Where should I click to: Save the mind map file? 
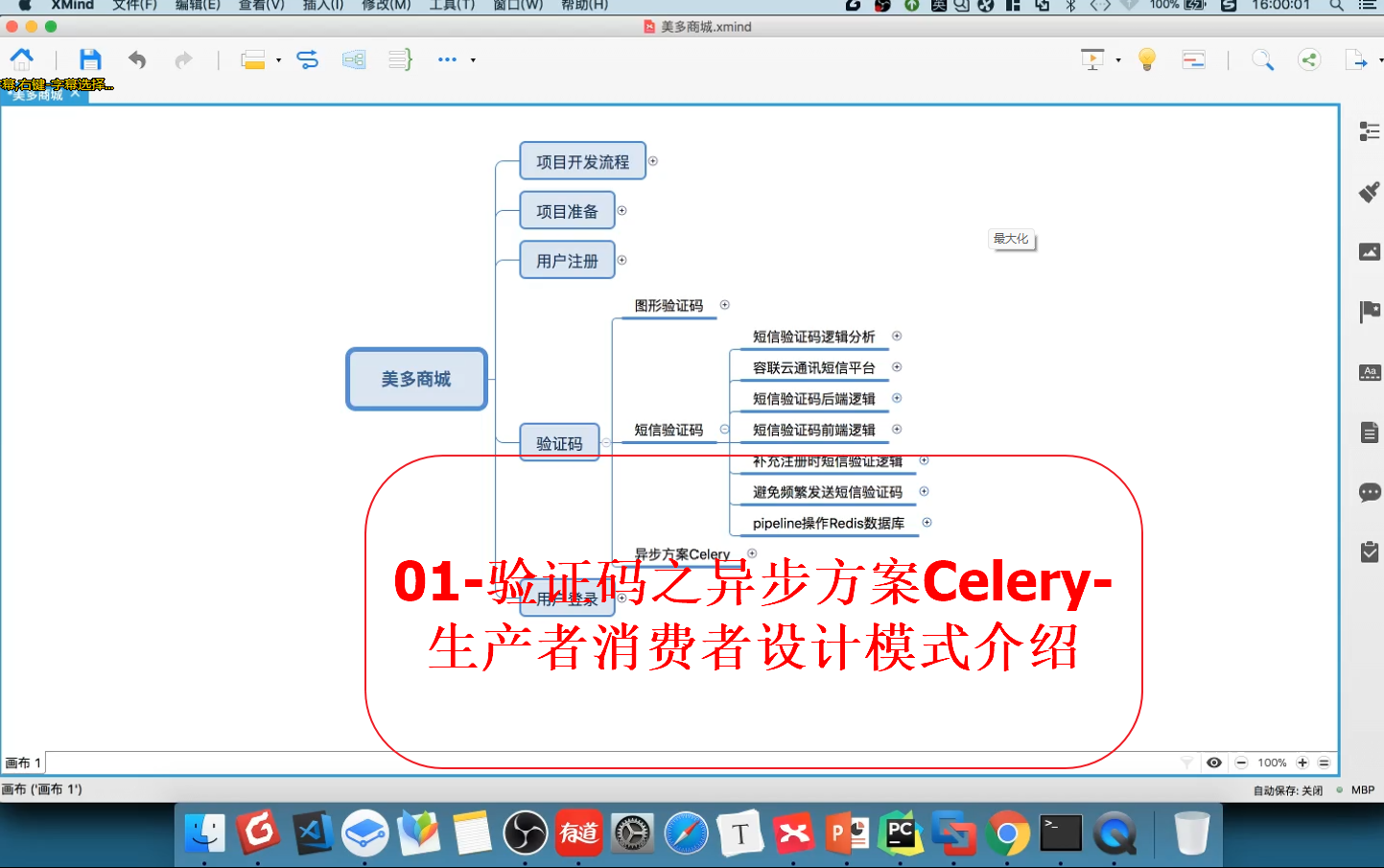coord(90,59)
